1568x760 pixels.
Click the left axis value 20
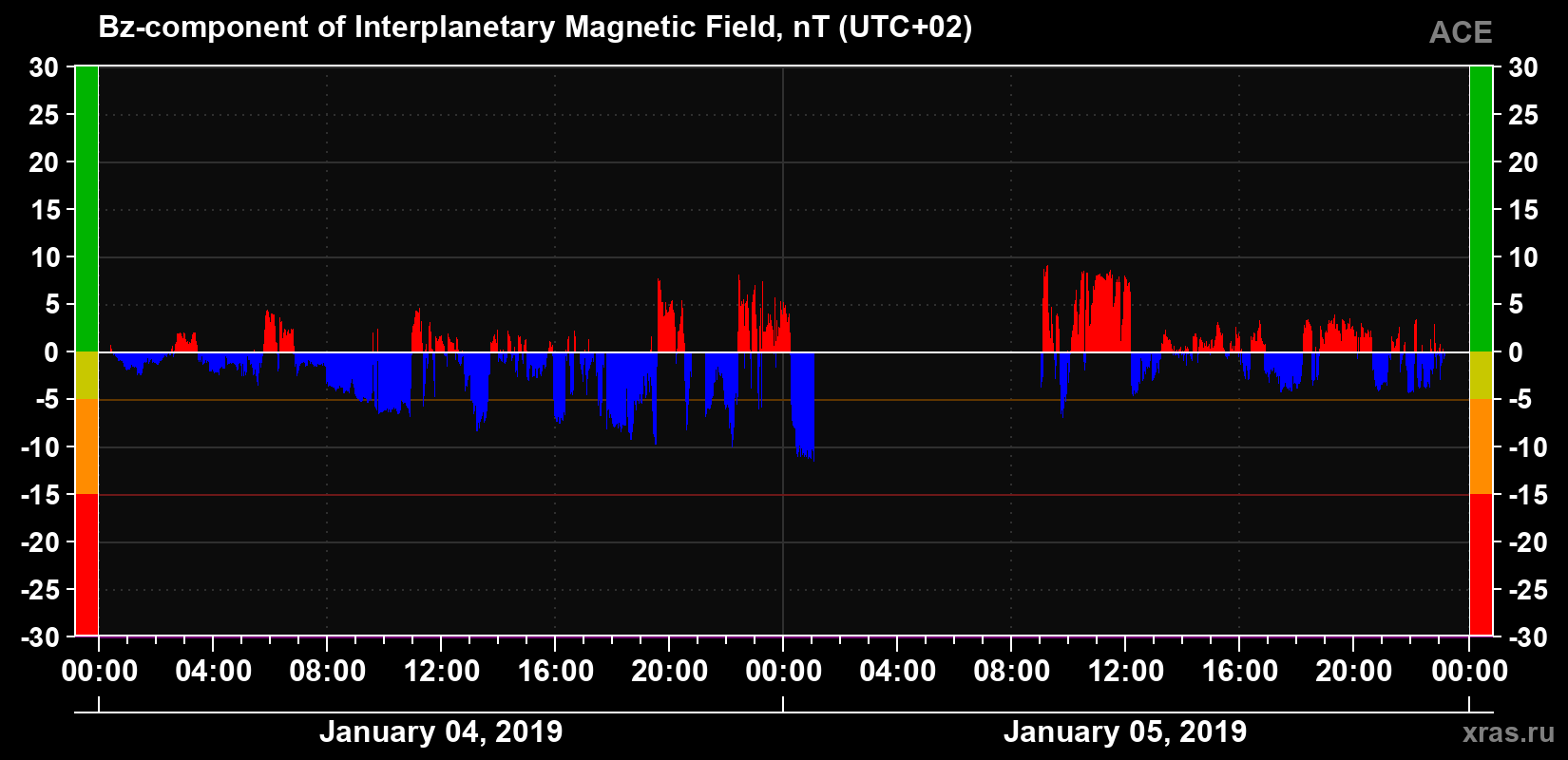(x=44, y=162)
